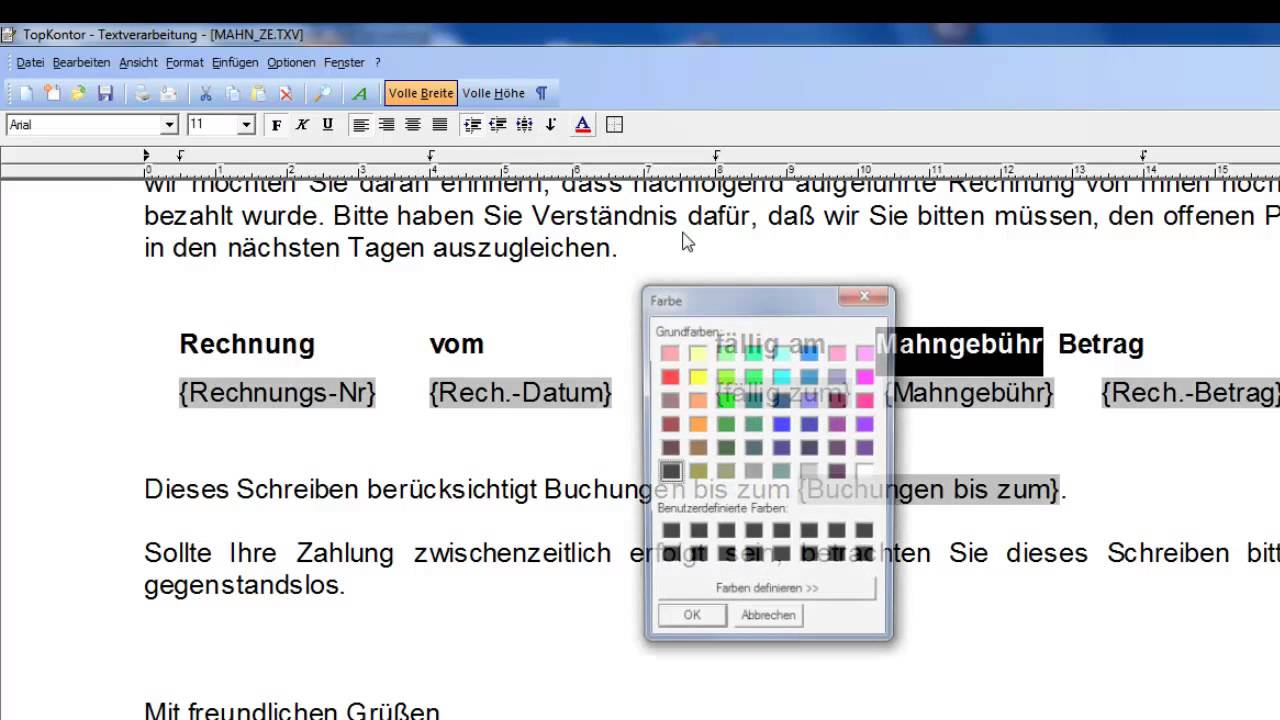Pick the pure red basic color swatch
The width and height of the screenshot is (1280, 720).
tap(670, 376)
